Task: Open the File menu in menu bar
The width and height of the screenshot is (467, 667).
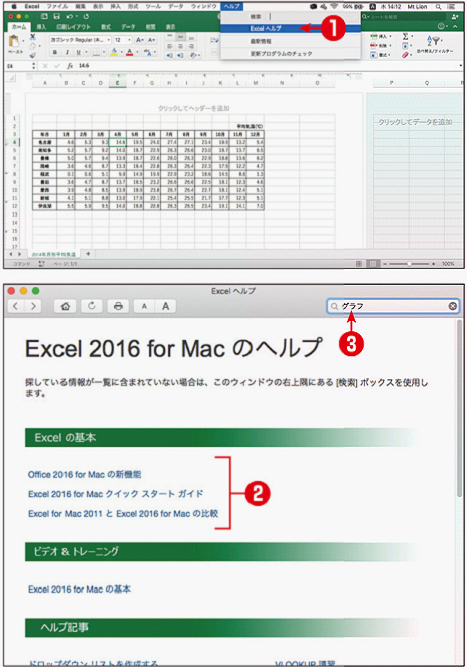Action: click(x=57, y=6)
